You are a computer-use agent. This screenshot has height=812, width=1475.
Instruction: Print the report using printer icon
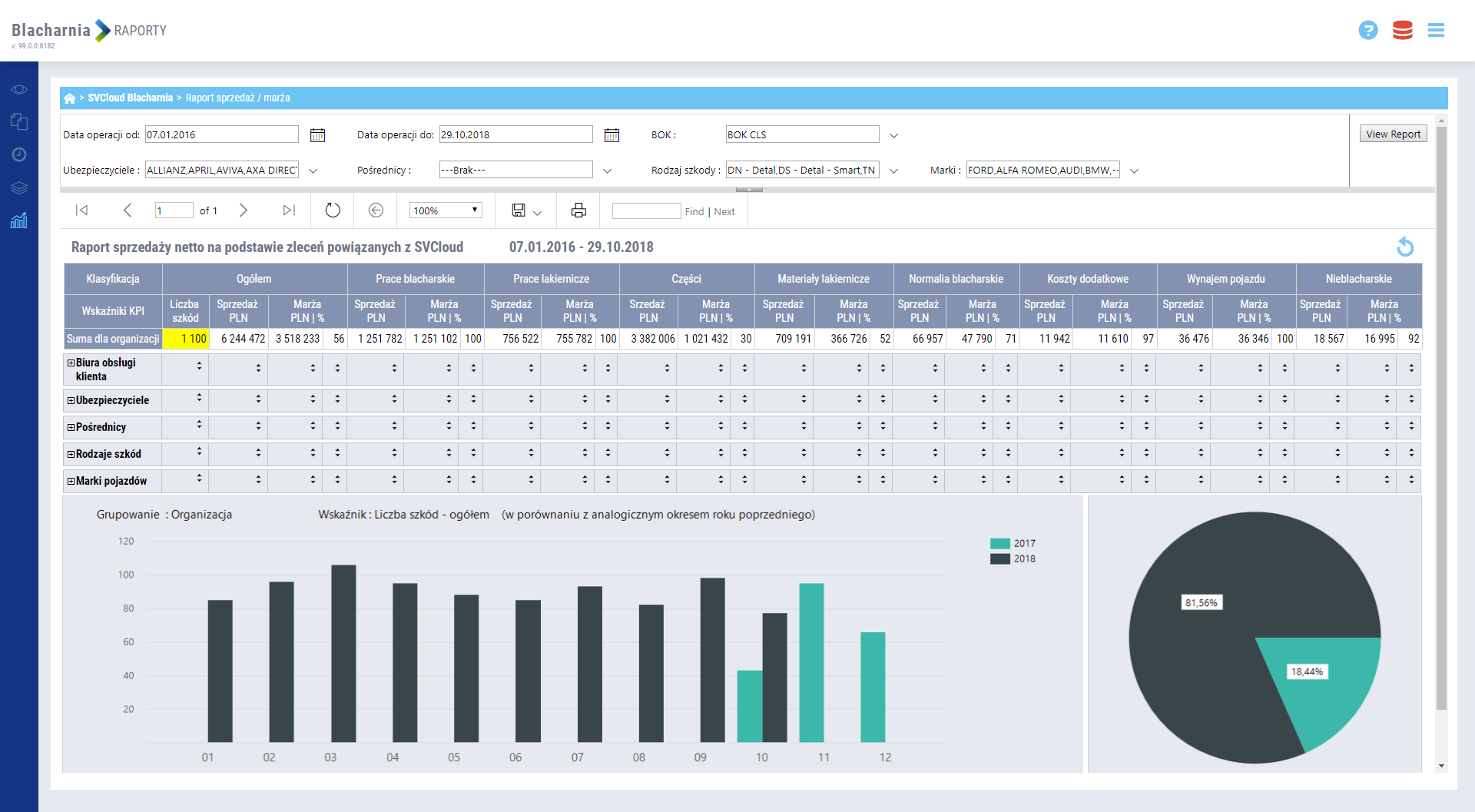point(578,210)
